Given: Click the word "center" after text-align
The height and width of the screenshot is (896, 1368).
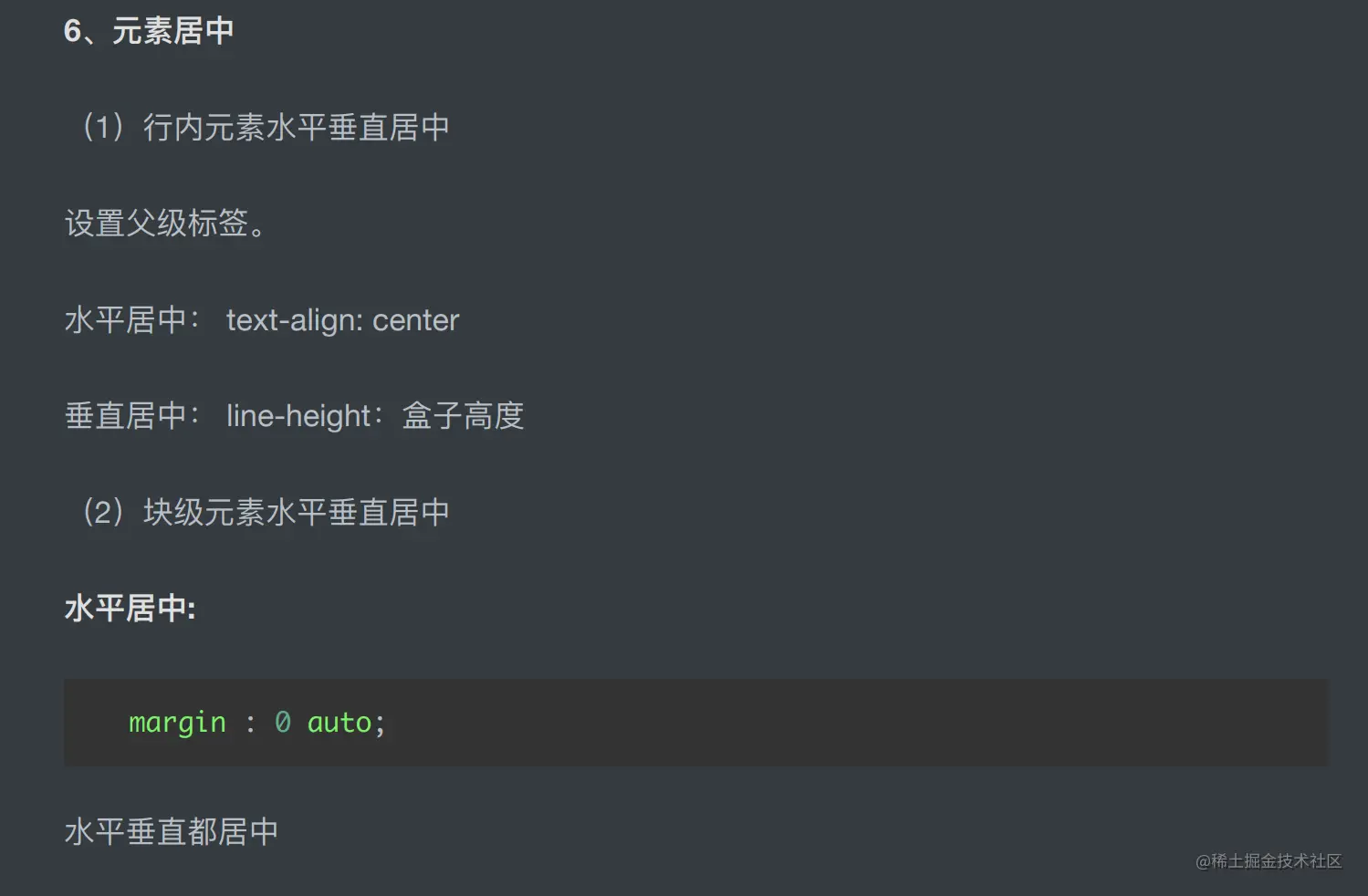Looking at the screenshot, I should point(416,319).
